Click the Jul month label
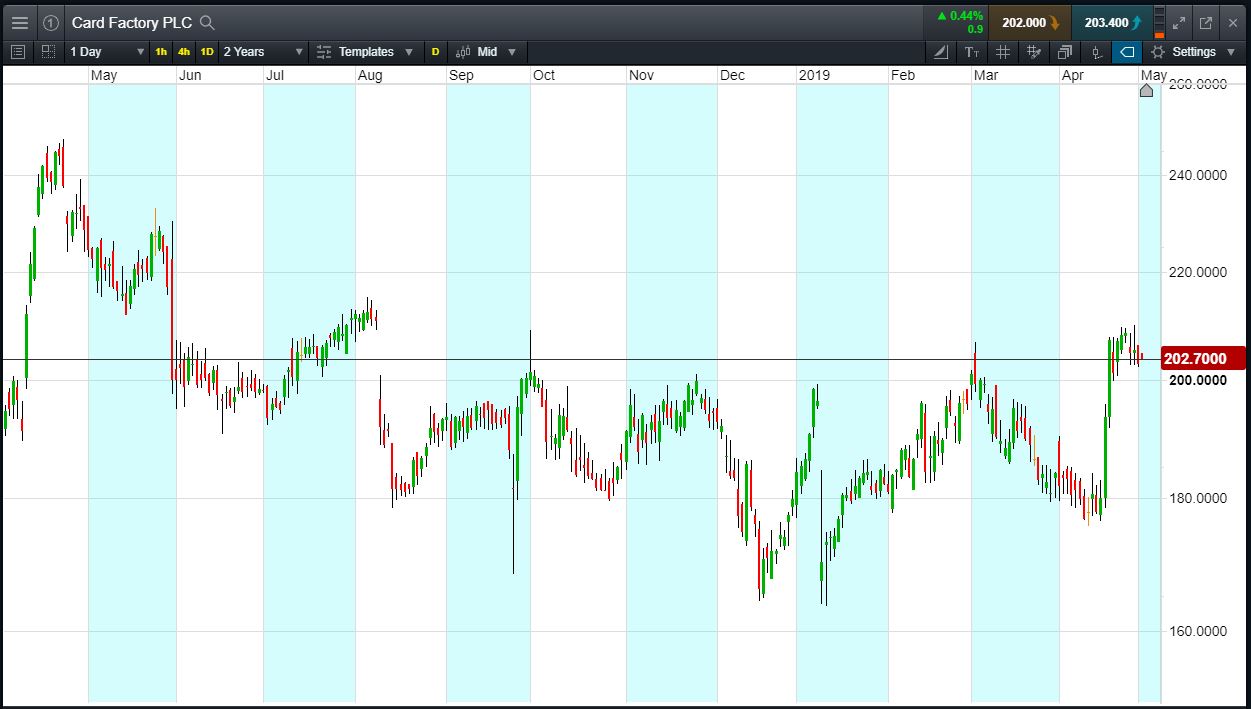1251x709 pixels. tap(276, 76)
